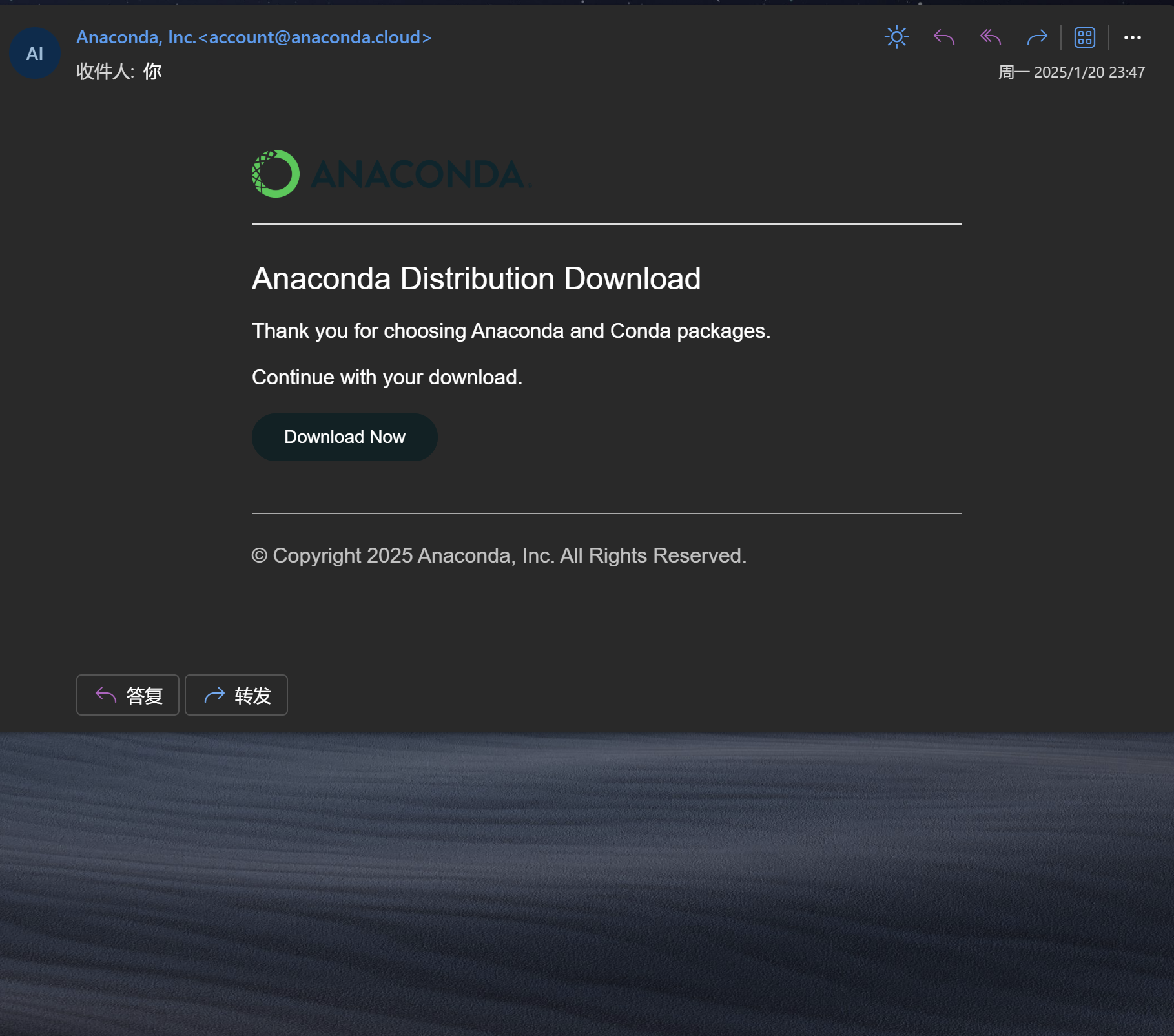
Task: Click the AI sender avatar circle
Action: 35,54
